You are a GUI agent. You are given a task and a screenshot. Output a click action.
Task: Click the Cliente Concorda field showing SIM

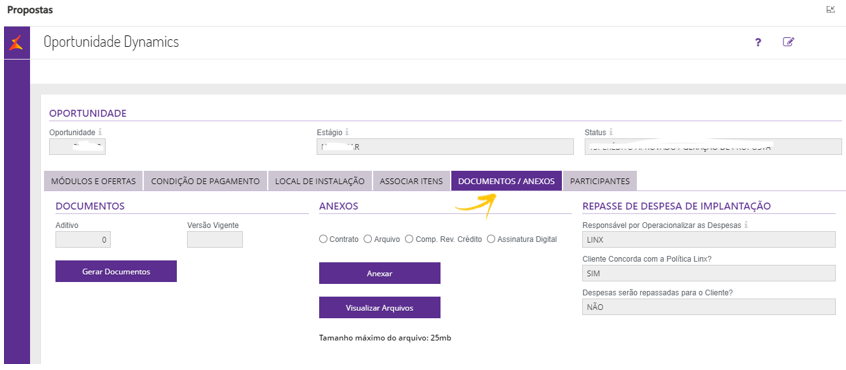[709, 273]
